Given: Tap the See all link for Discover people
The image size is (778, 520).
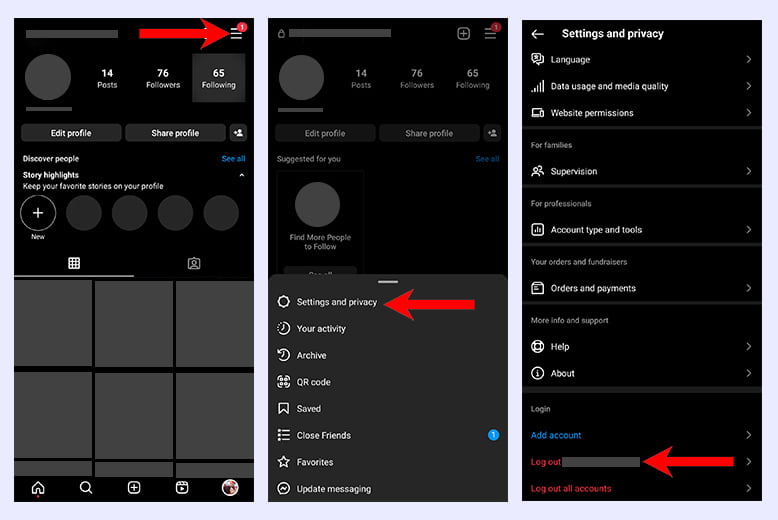Looking at the screenshot, I should click(x=233, y=159).
